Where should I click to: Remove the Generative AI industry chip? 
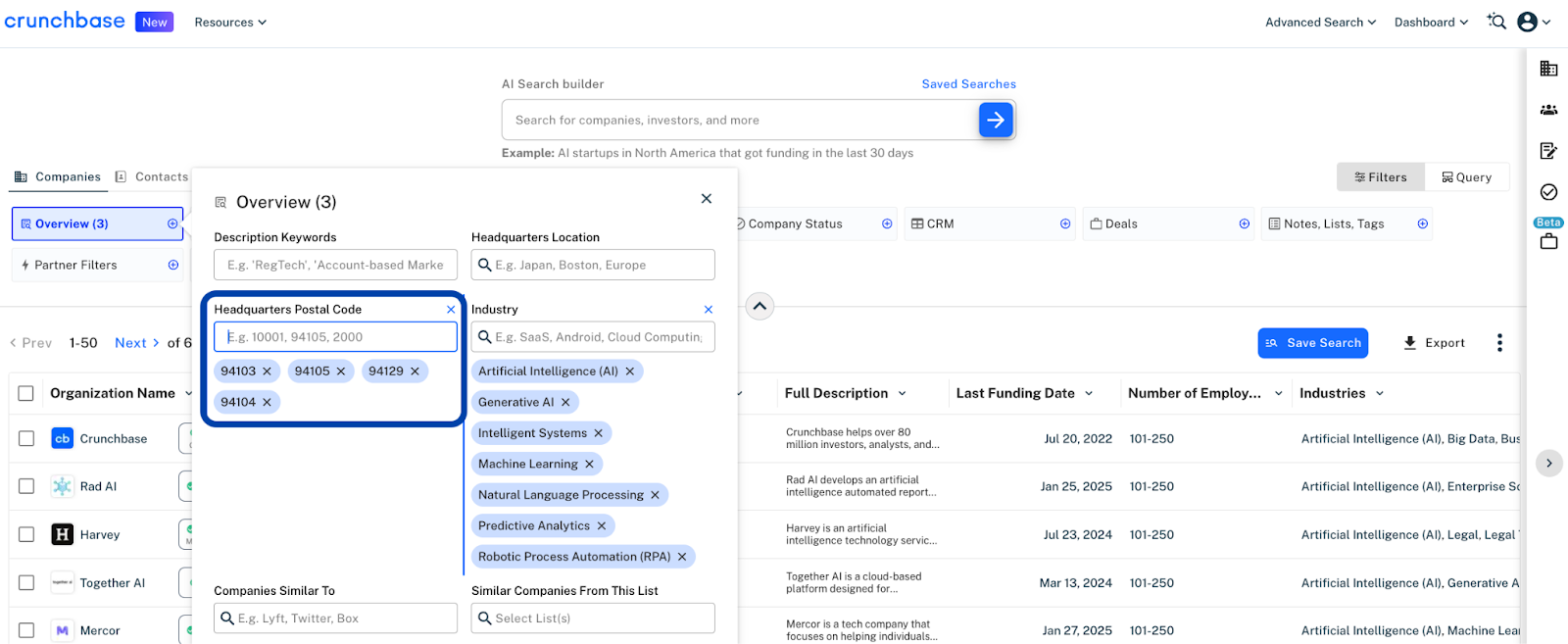565,402
